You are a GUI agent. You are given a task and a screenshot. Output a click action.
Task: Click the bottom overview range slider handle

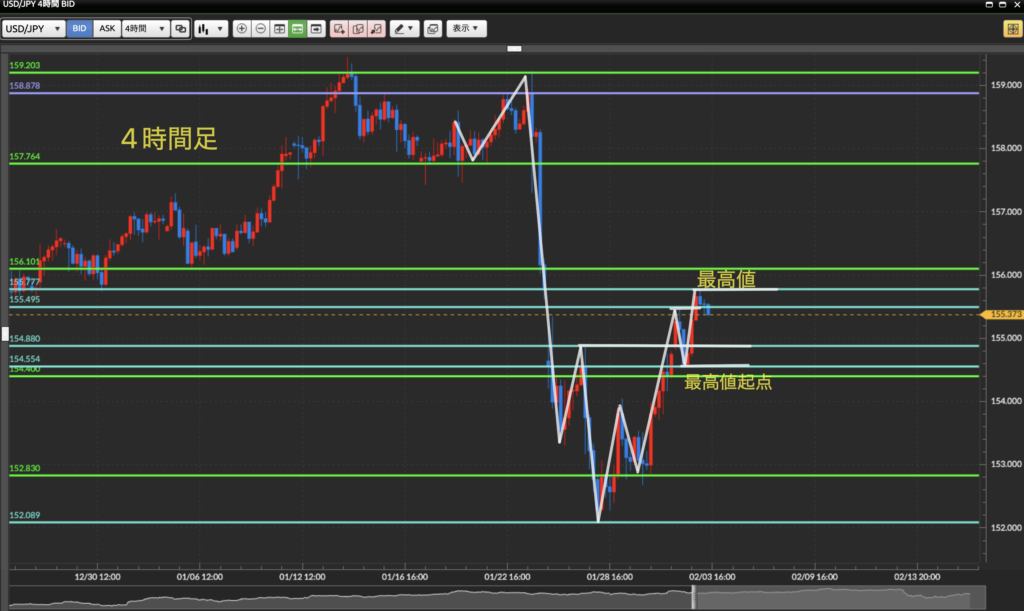point(693,596)
